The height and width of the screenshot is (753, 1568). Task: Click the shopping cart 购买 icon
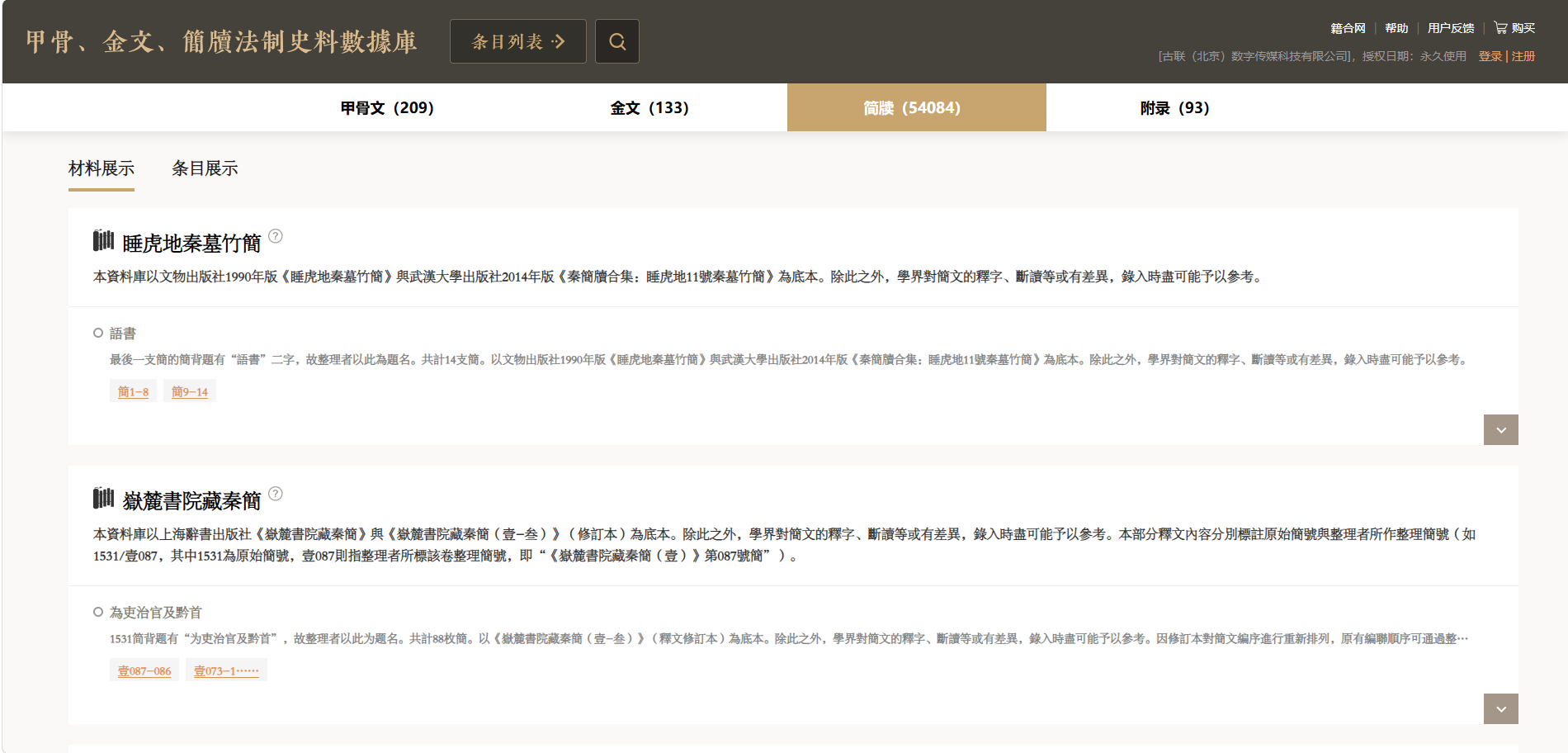point(1500,28)
